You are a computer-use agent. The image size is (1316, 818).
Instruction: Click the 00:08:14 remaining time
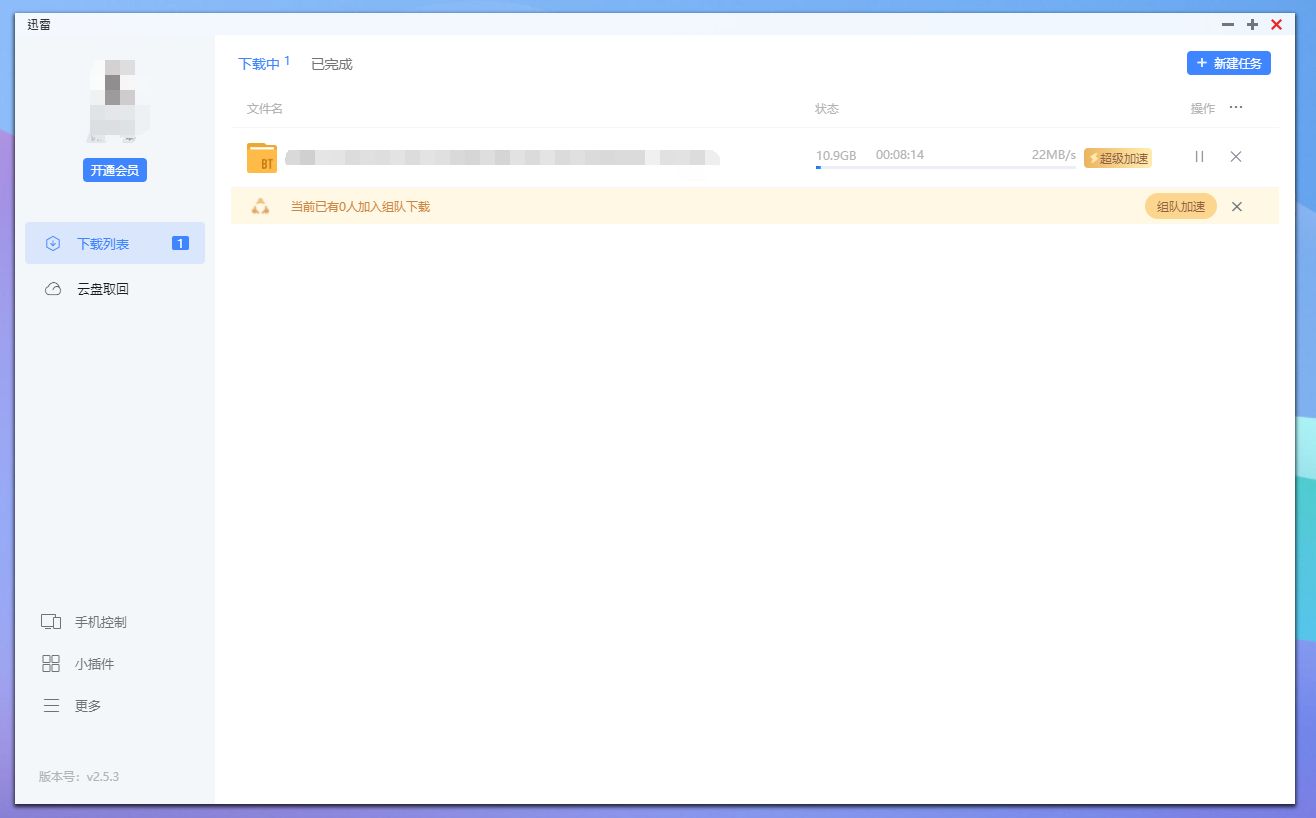pyautogui.click(x=900, y=155)
